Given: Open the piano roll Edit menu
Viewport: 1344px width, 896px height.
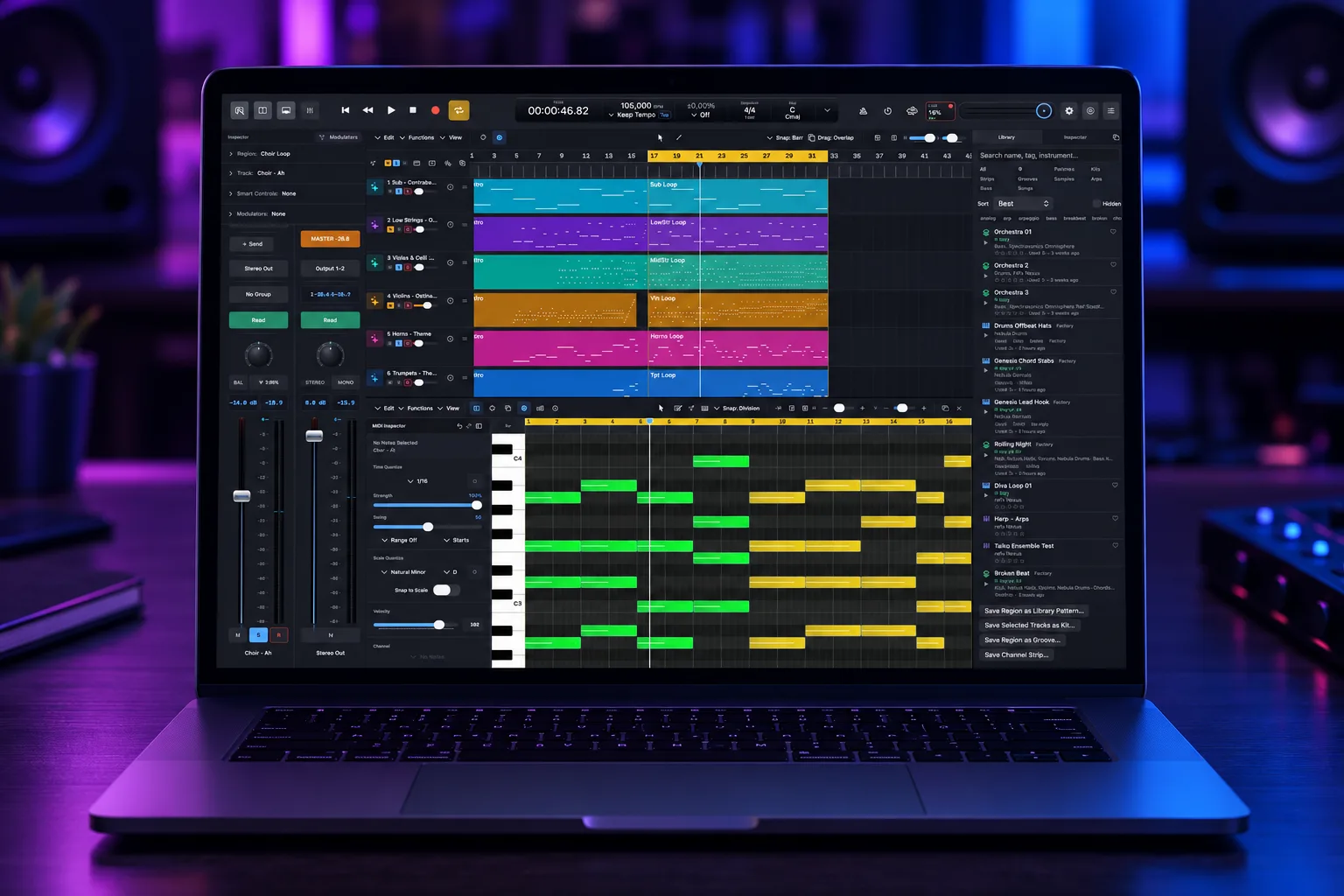Looking at the screenshot, I should [x=384, y=409].
